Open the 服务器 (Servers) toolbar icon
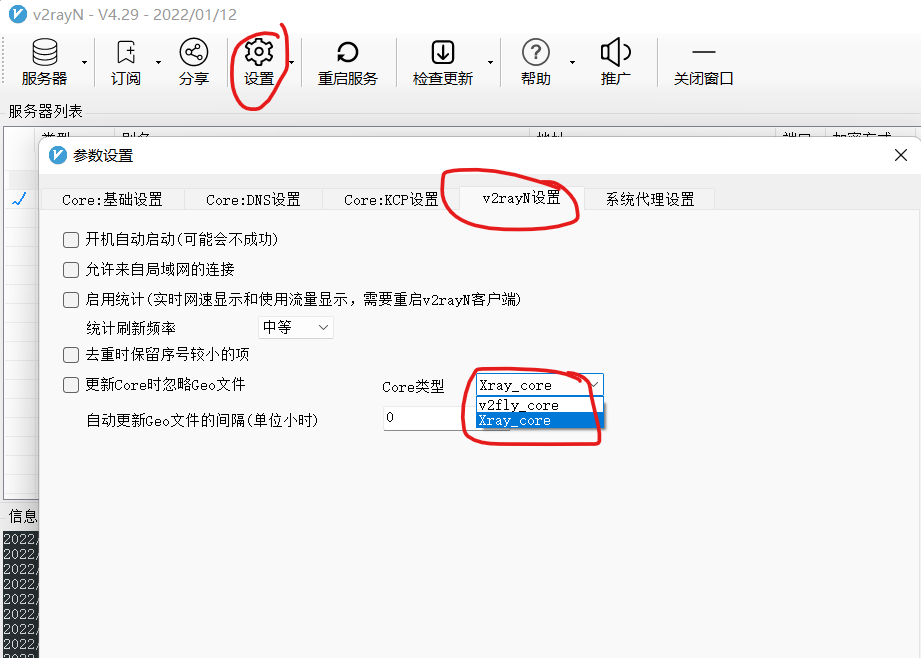This screenshot has width=921, height=658. point(45,52)
